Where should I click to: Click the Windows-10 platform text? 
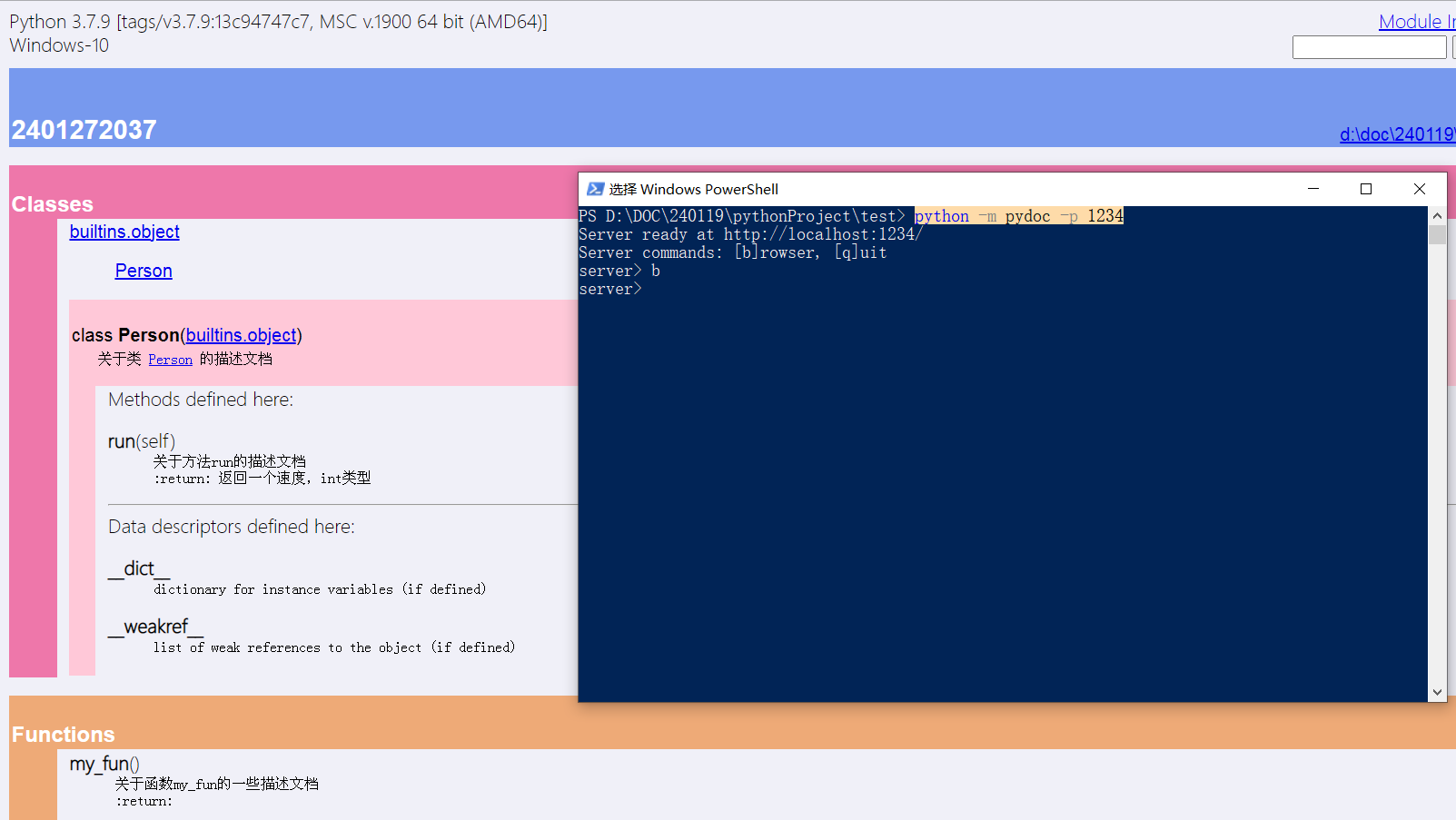pos(59,45)
